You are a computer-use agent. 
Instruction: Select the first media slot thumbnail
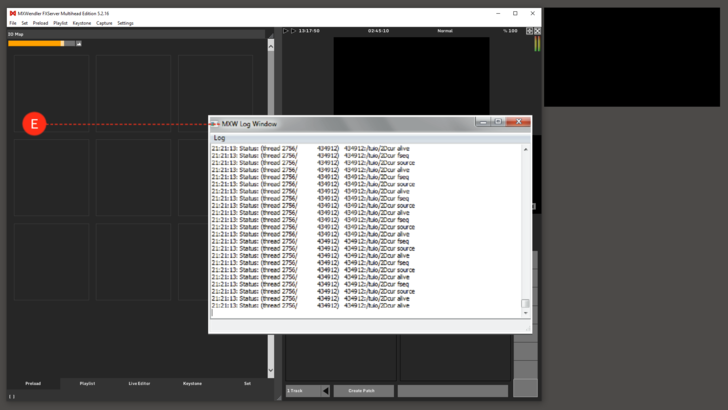[x=51, y=94]
